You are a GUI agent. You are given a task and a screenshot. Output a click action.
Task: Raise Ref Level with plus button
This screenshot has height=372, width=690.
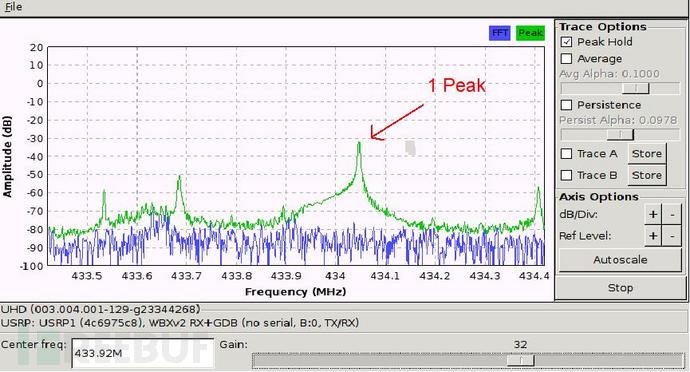[653, 236]
